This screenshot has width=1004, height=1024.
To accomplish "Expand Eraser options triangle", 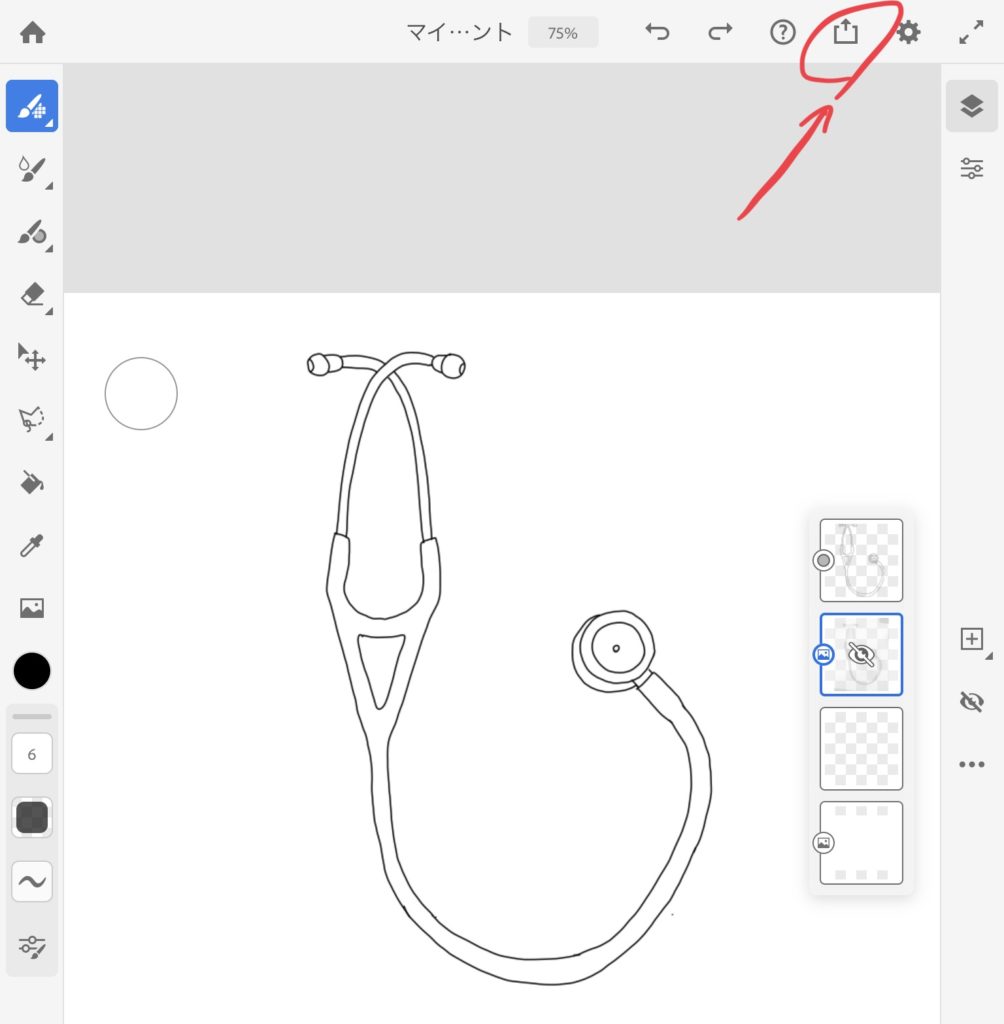I will click(x=50, y=311).
